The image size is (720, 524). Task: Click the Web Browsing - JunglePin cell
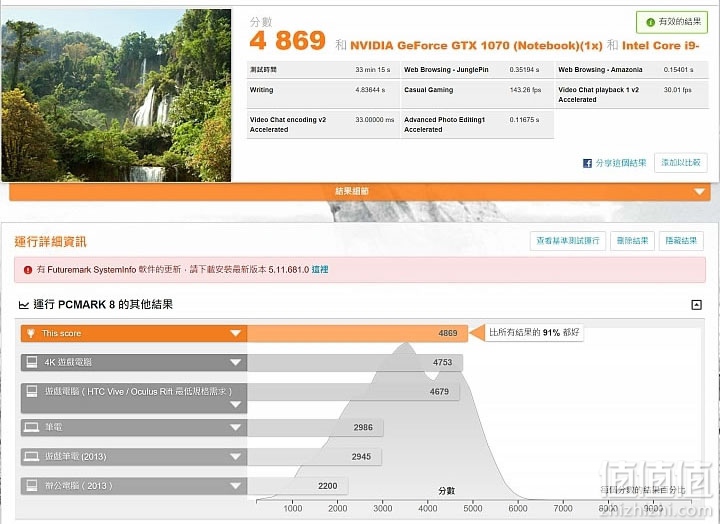click(x=477, y=70)
